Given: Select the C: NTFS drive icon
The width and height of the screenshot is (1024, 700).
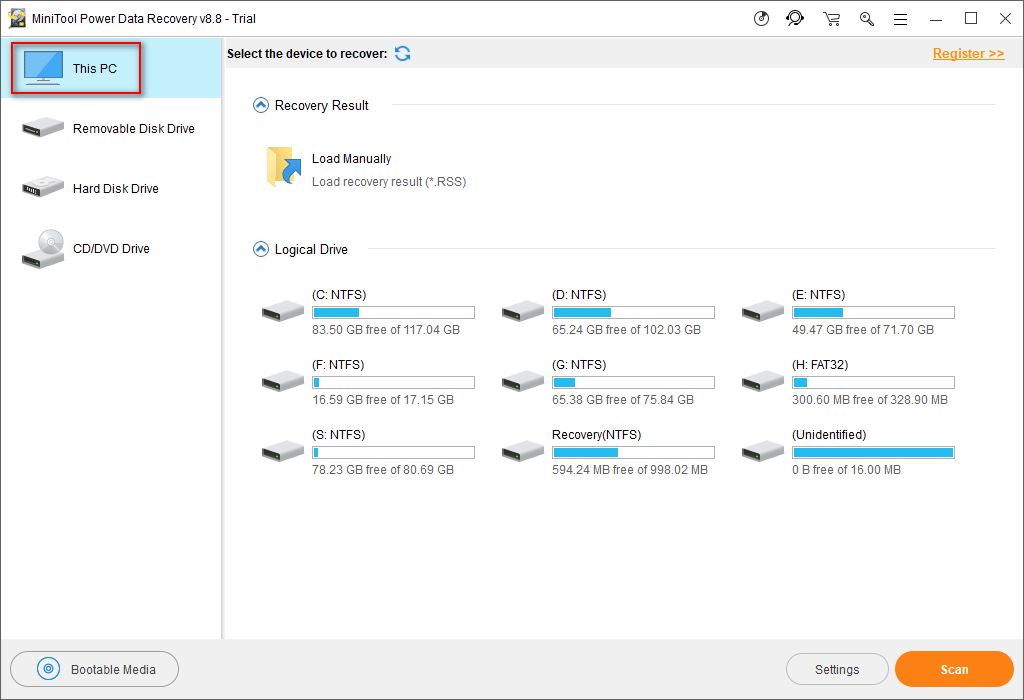Looking at the screenshot, I should [x=283, y=311].
